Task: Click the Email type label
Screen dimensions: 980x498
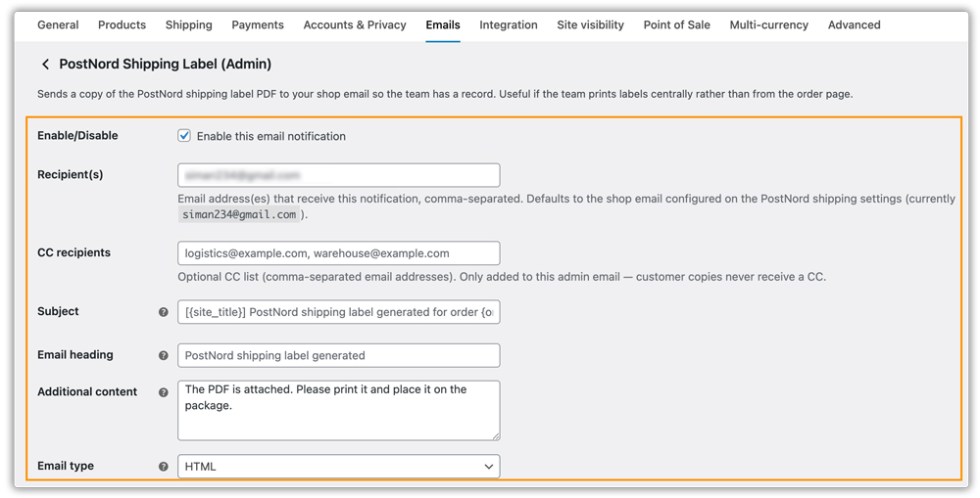Action: (x=66, y=466)
